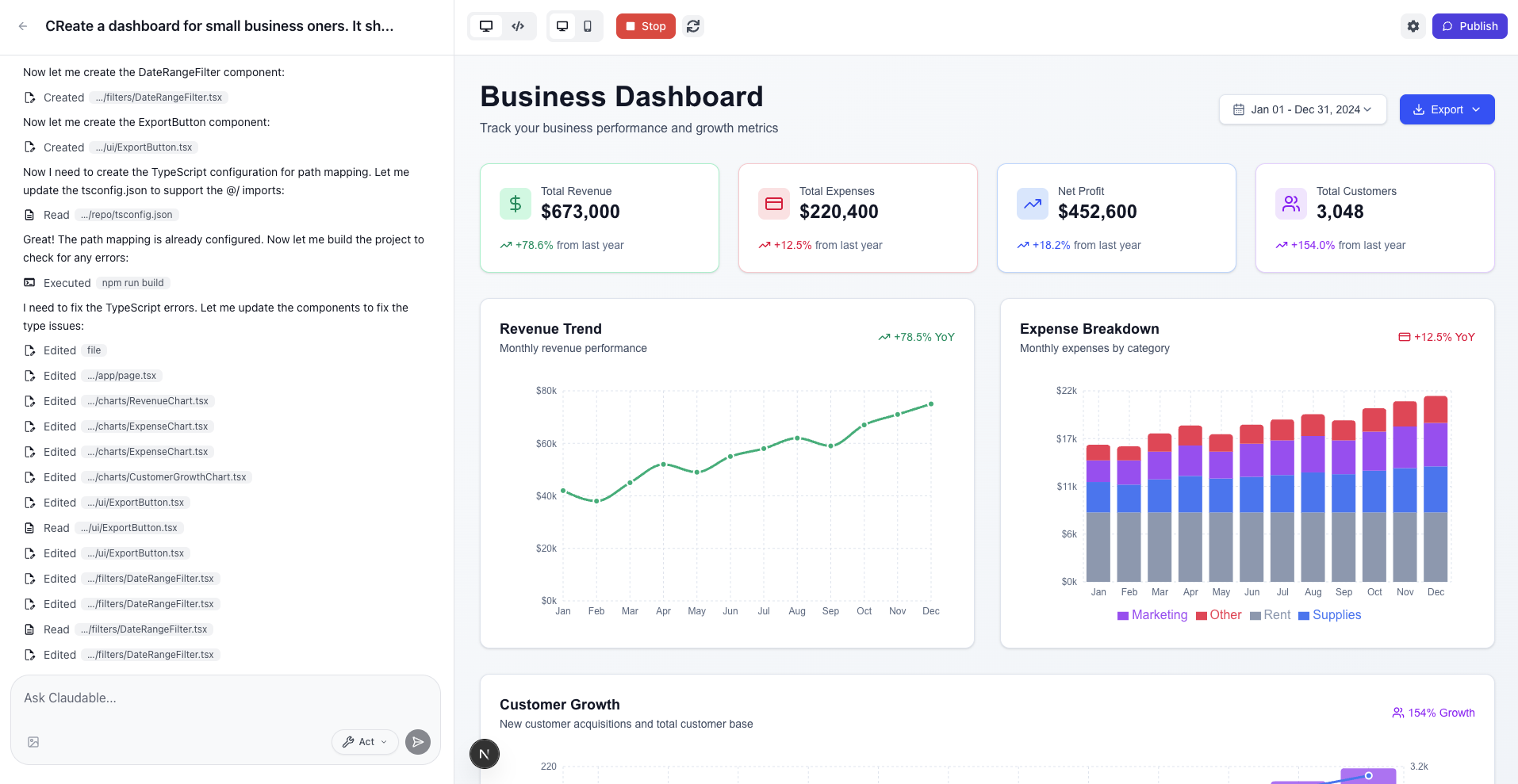Switch to desktop preview view icon

click(x=486, y=26)
